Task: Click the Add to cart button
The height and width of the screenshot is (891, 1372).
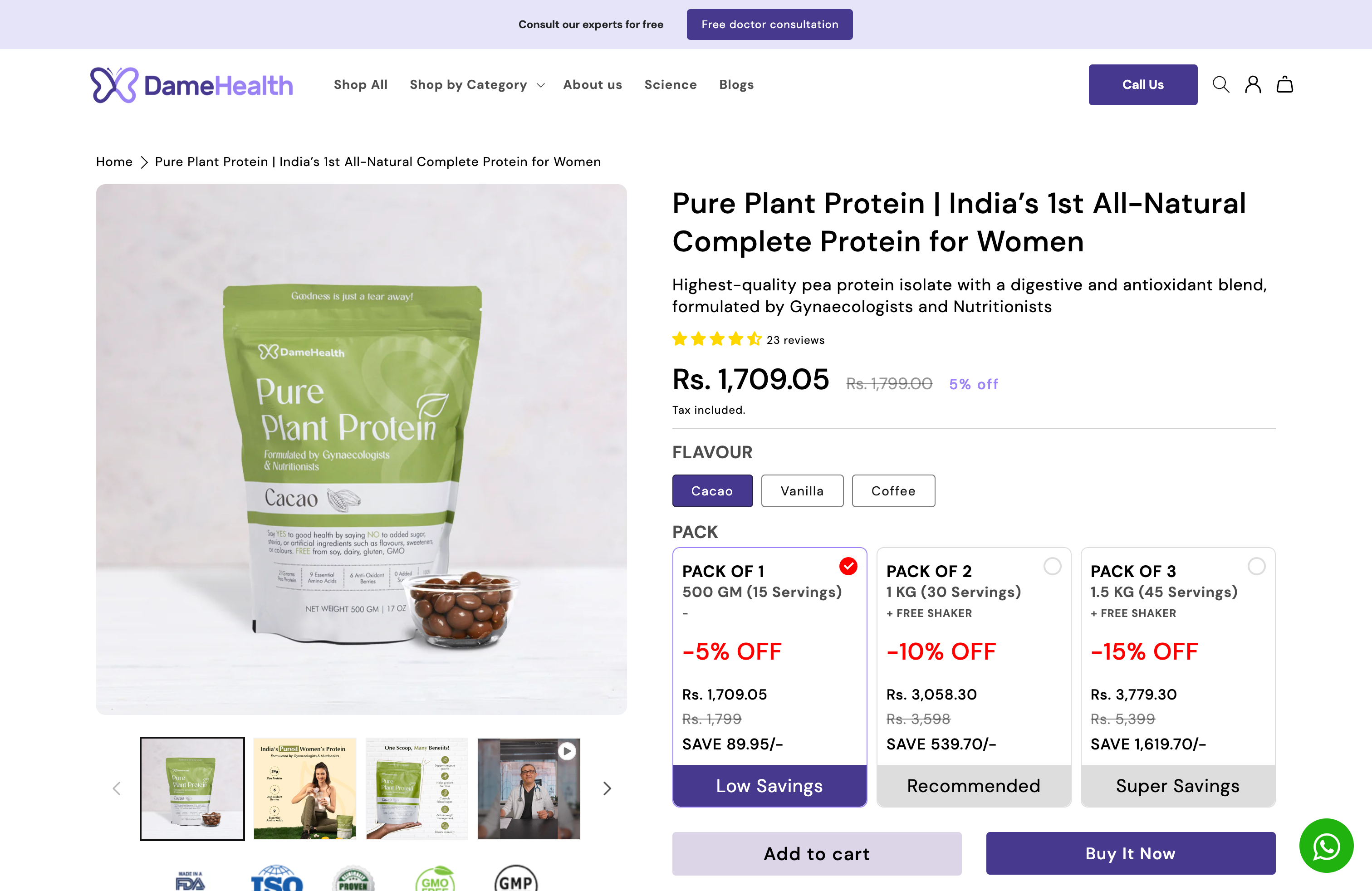Action: [816, 853]
